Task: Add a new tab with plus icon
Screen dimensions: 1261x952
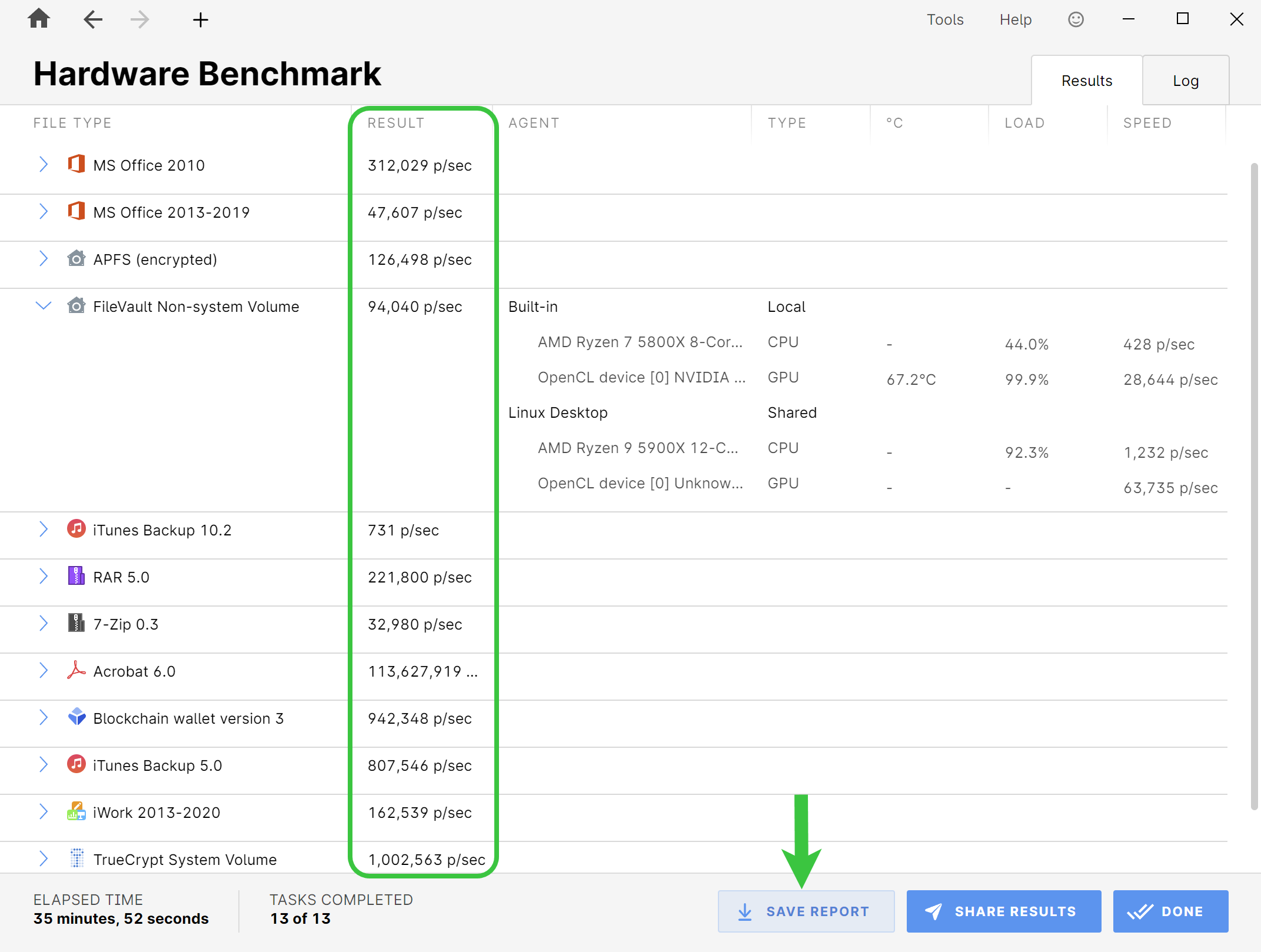Action: 201,20
